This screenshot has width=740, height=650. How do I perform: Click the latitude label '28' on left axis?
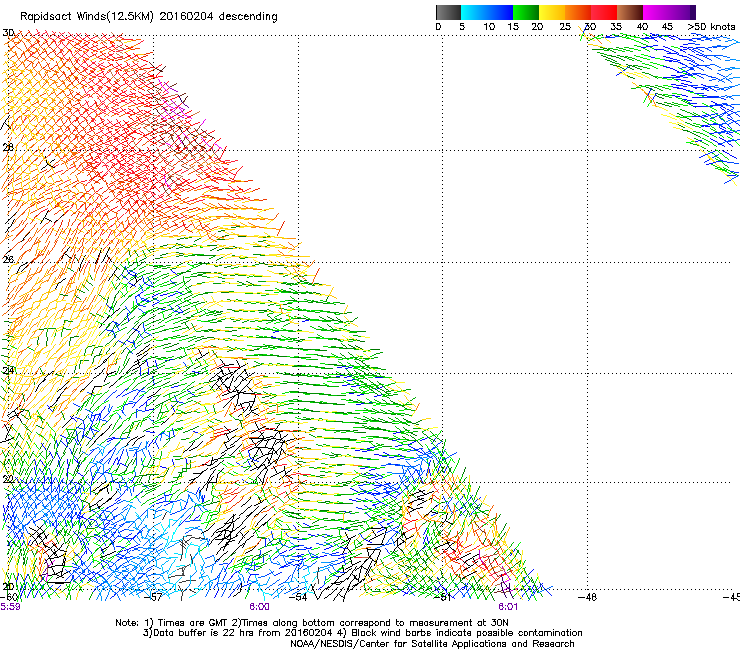tap(8, 147)
